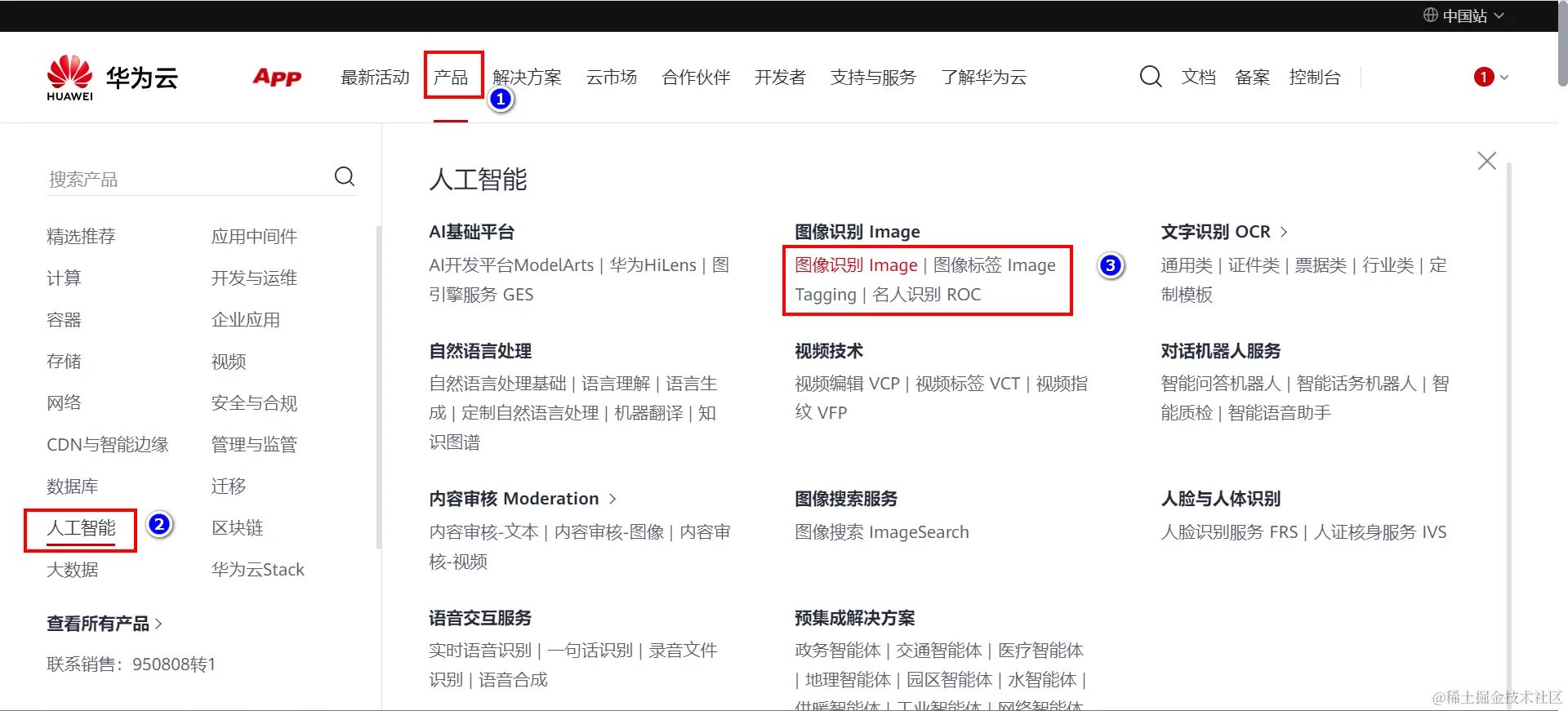Open the 开发者 menu

click(x=780, y=78)
